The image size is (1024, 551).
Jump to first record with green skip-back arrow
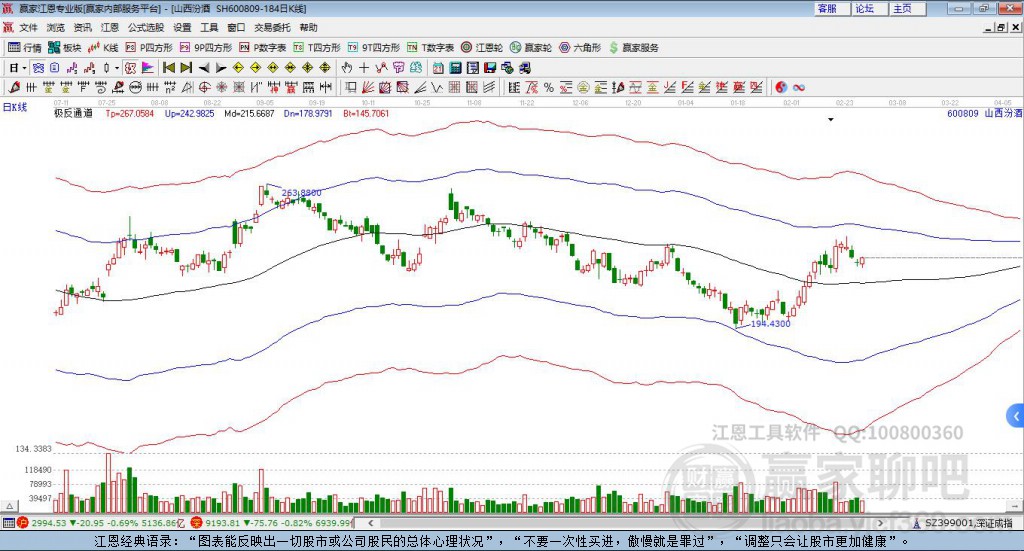(x=168, y=68)
